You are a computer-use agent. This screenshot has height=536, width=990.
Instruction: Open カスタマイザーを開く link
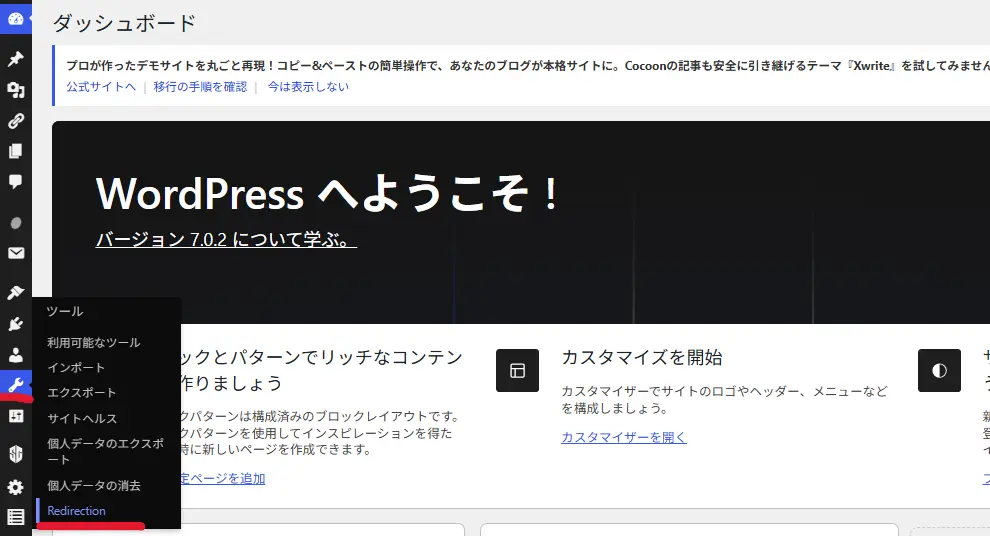pos(624,437)
